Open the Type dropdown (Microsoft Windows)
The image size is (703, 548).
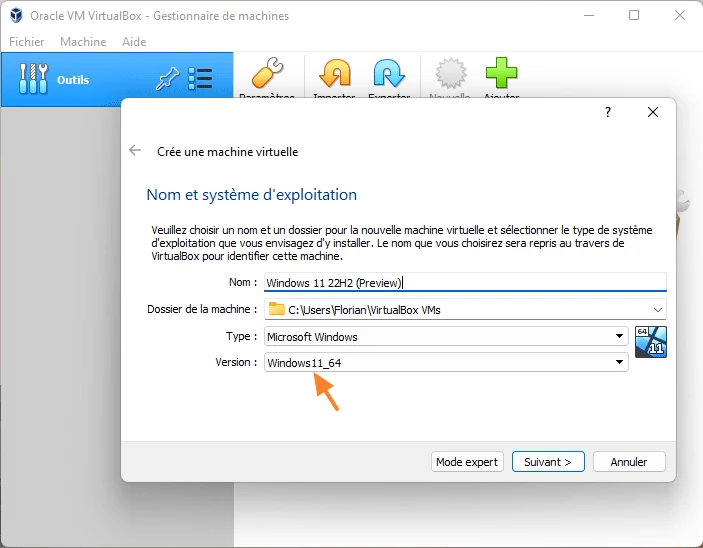(x=446, y=336)
